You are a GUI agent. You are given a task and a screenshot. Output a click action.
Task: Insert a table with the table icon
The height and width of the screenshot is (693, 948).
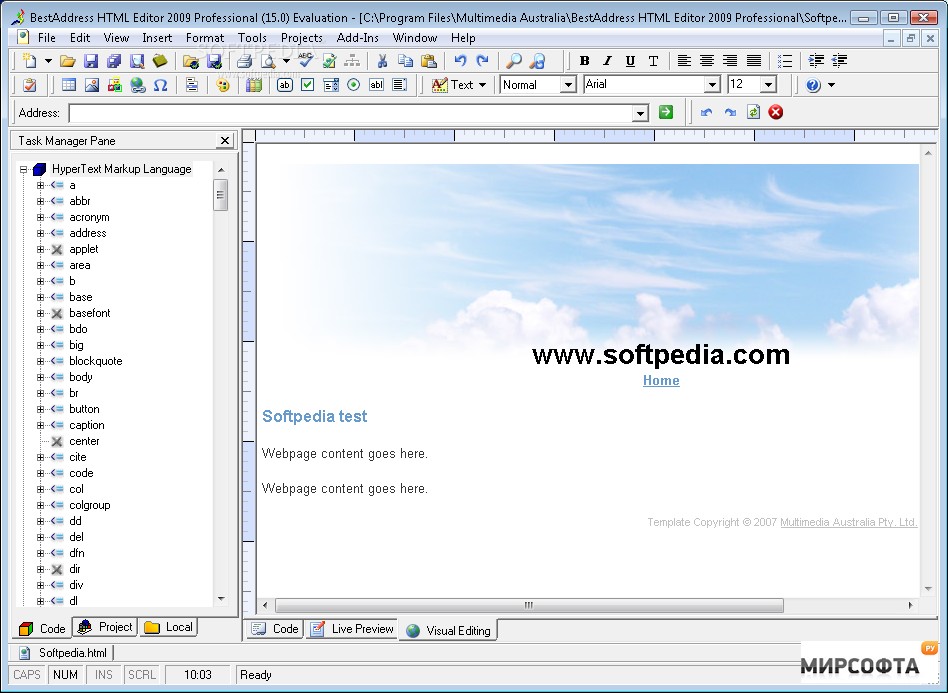point(69,85)
